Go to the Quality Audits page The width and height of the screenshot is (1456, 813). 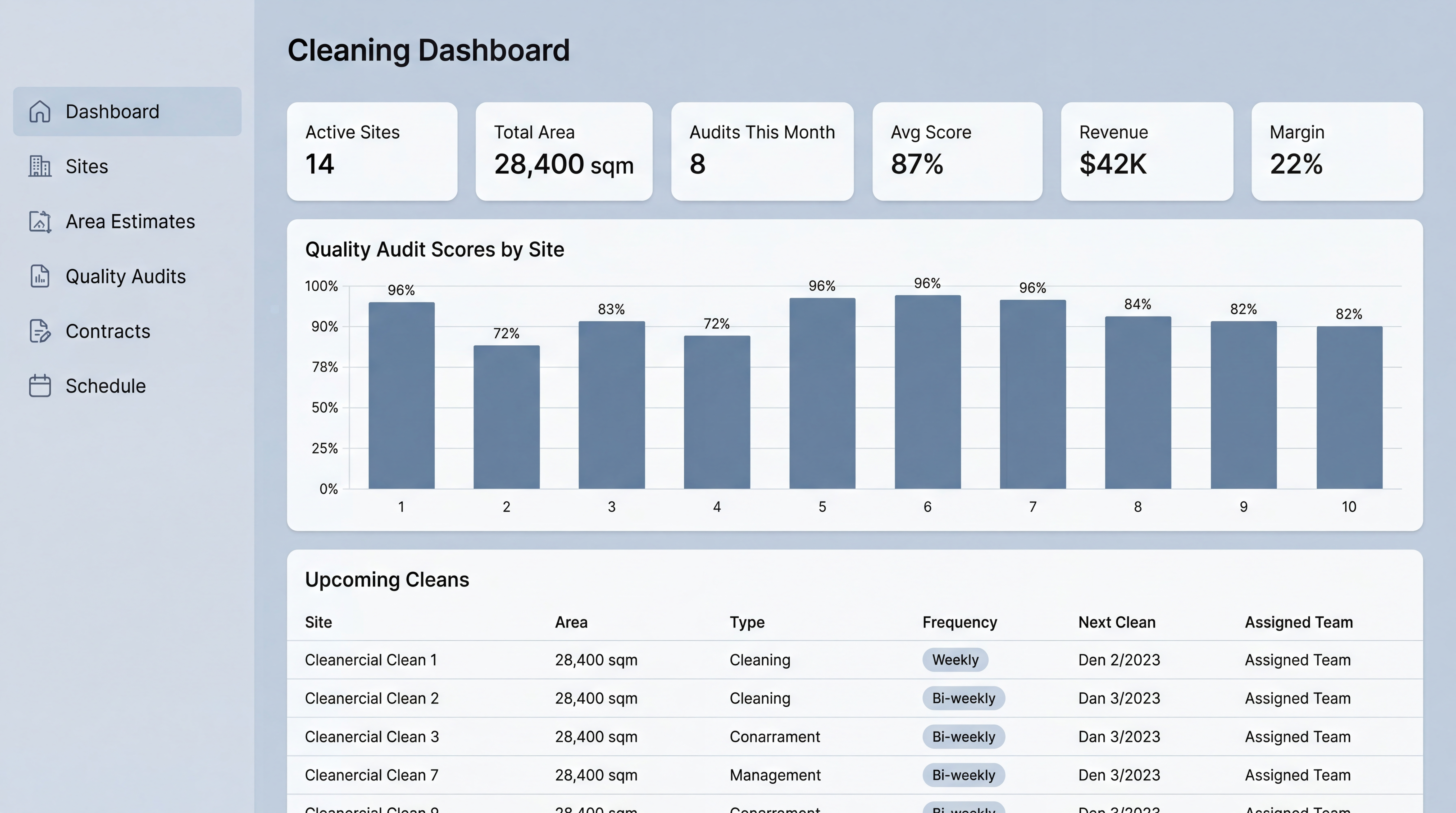coord(125,276)
